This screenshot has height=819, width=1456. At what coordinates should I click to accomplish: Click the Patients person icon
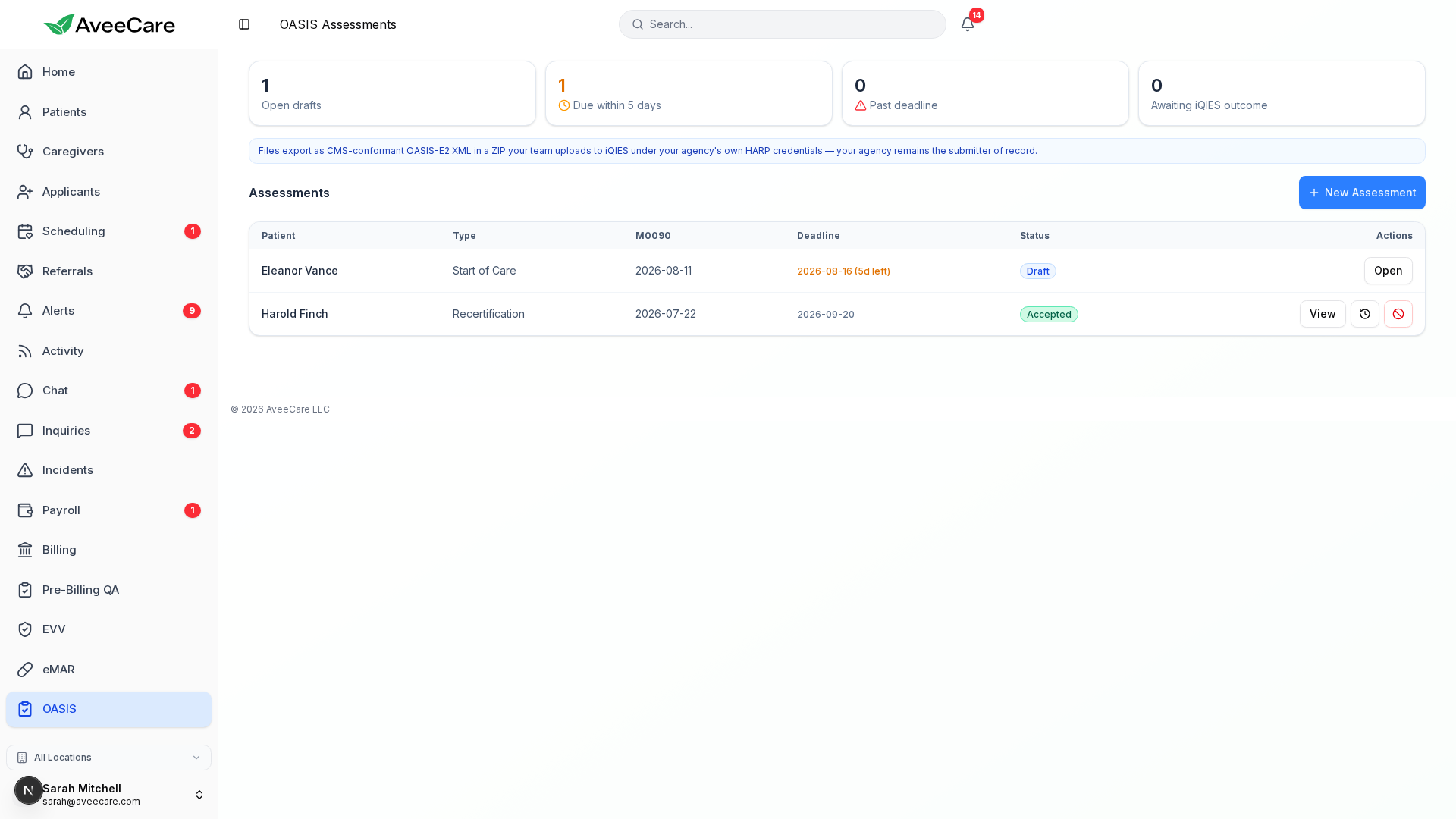(x=25, y=112)
